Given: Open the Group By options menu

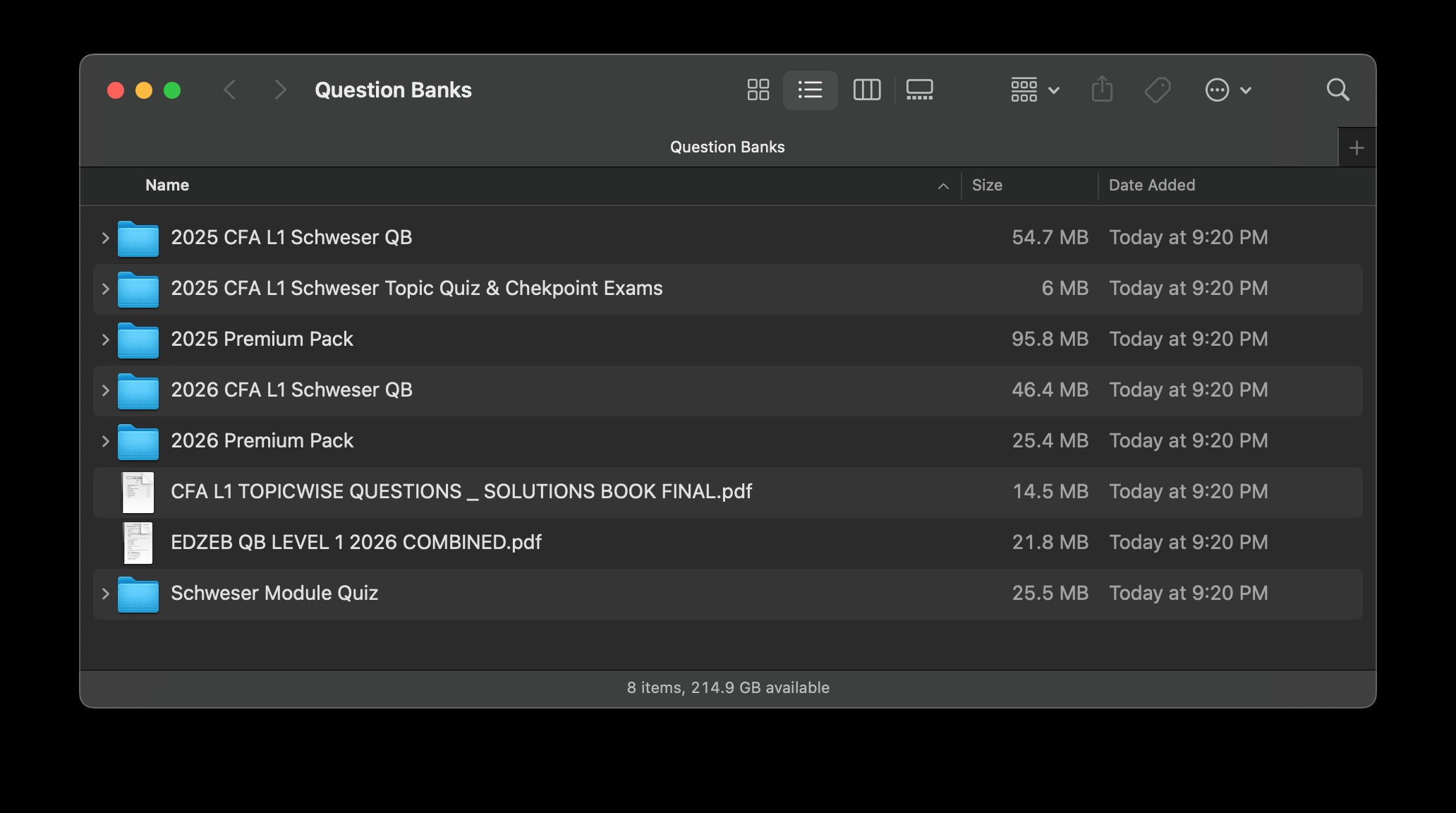Looking at the screenshot, I should [1035, 90].
